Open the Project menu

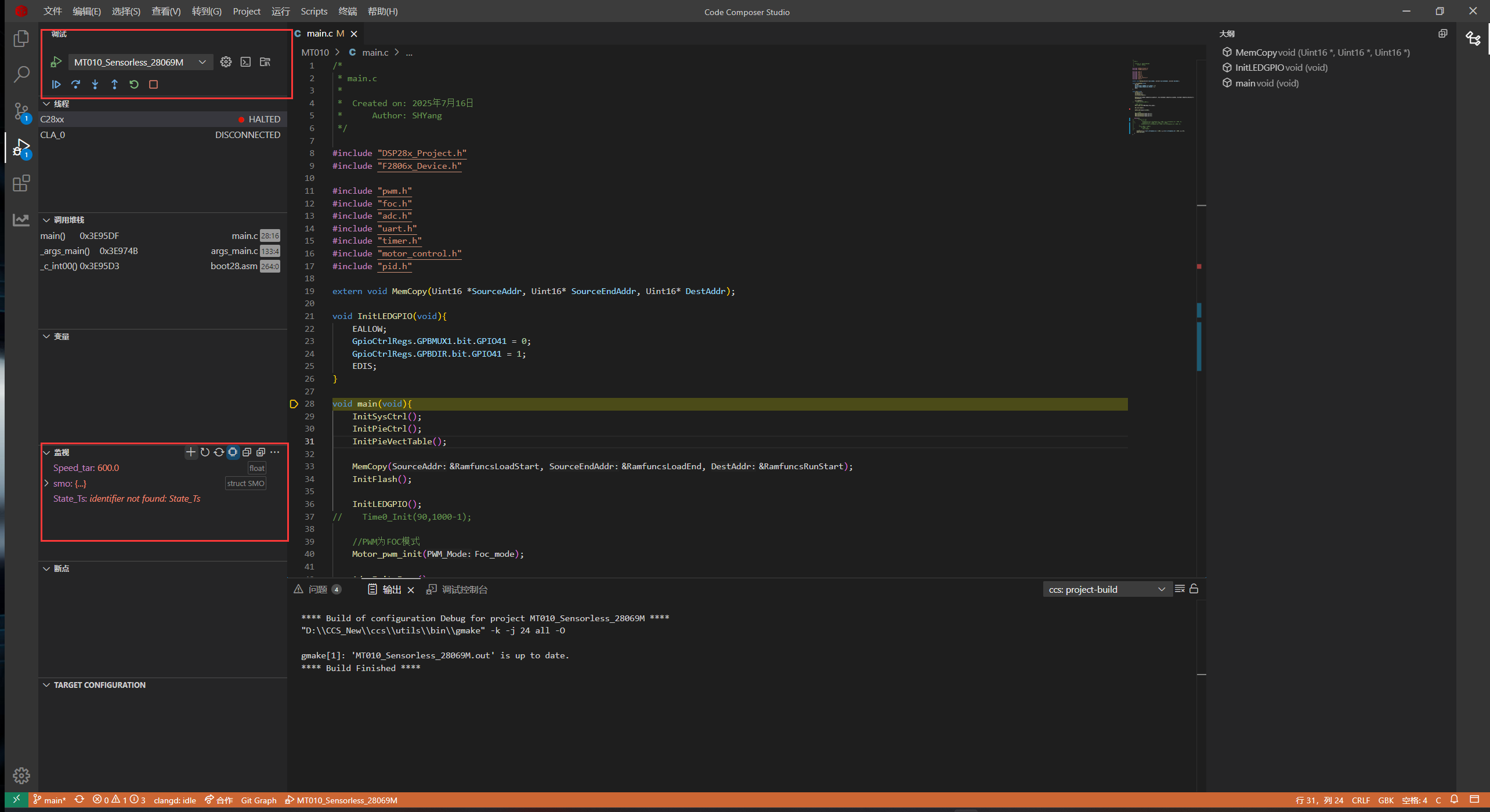(x=246, y=11)
